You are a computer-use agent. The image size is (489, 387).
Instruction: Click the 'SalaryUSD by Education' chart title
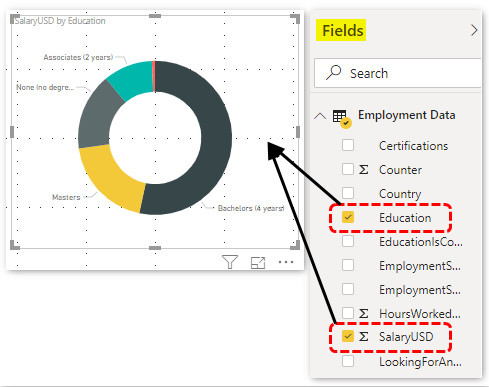click(60, 21)
